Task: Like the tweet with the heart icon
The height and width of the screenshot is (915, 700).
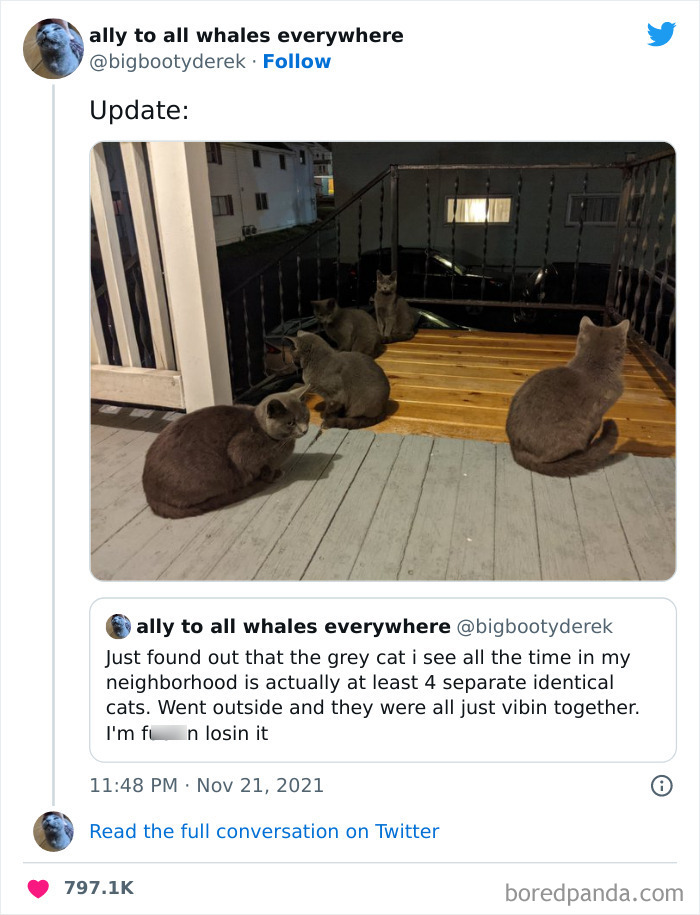Action: click(x=39, y=888)
